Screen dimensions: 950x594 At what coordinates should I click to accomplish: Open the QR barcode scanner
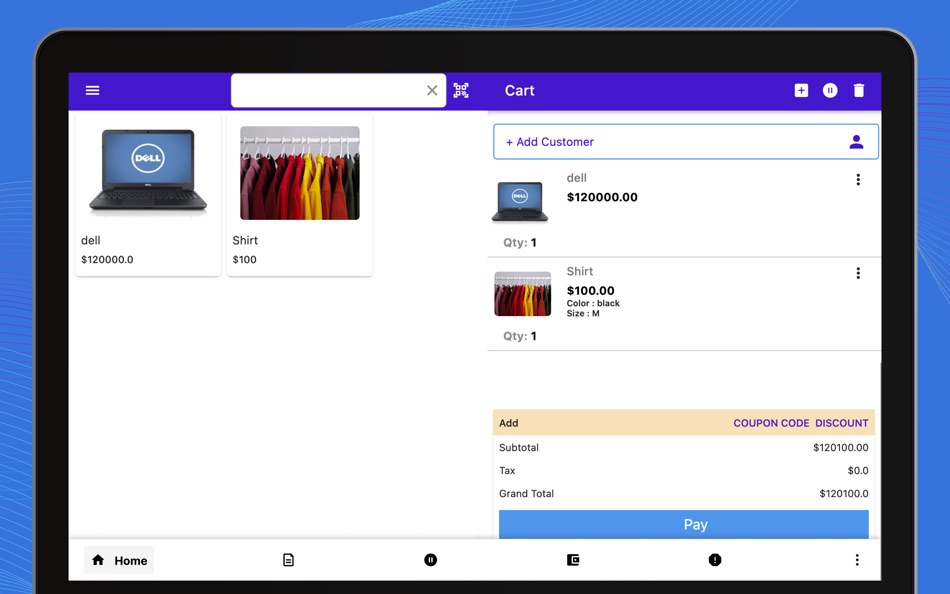pyautogui.click(x=461, y=90)
